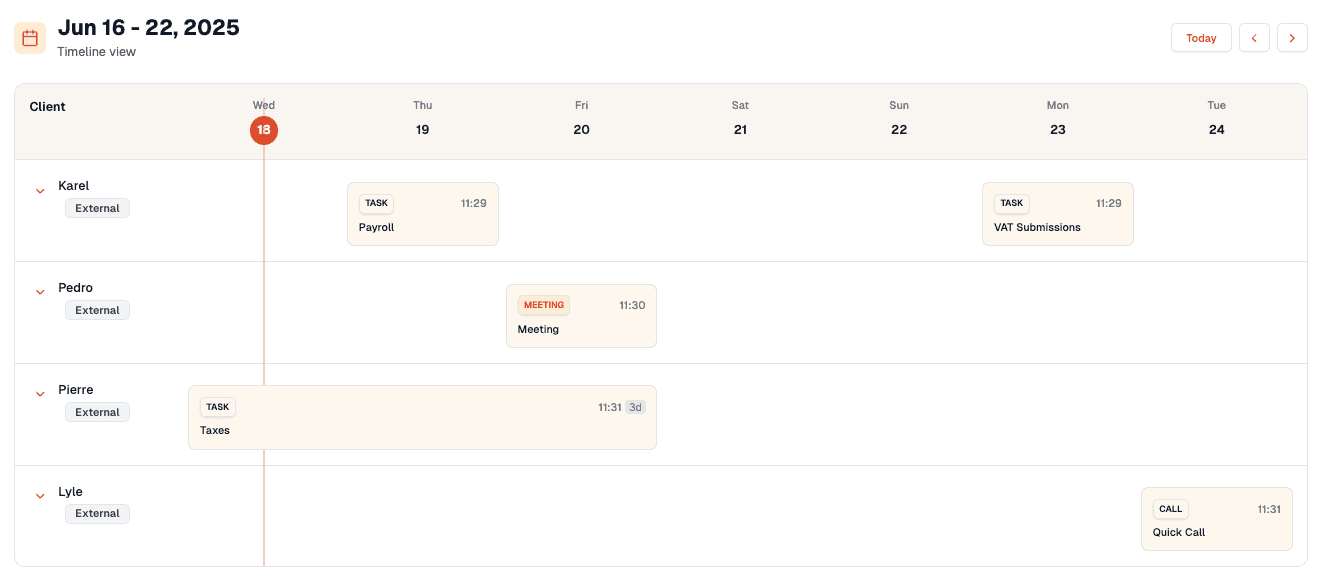Open the VAT Submissions task card
Screen dimensions: 1318x576
[1058, 214]
